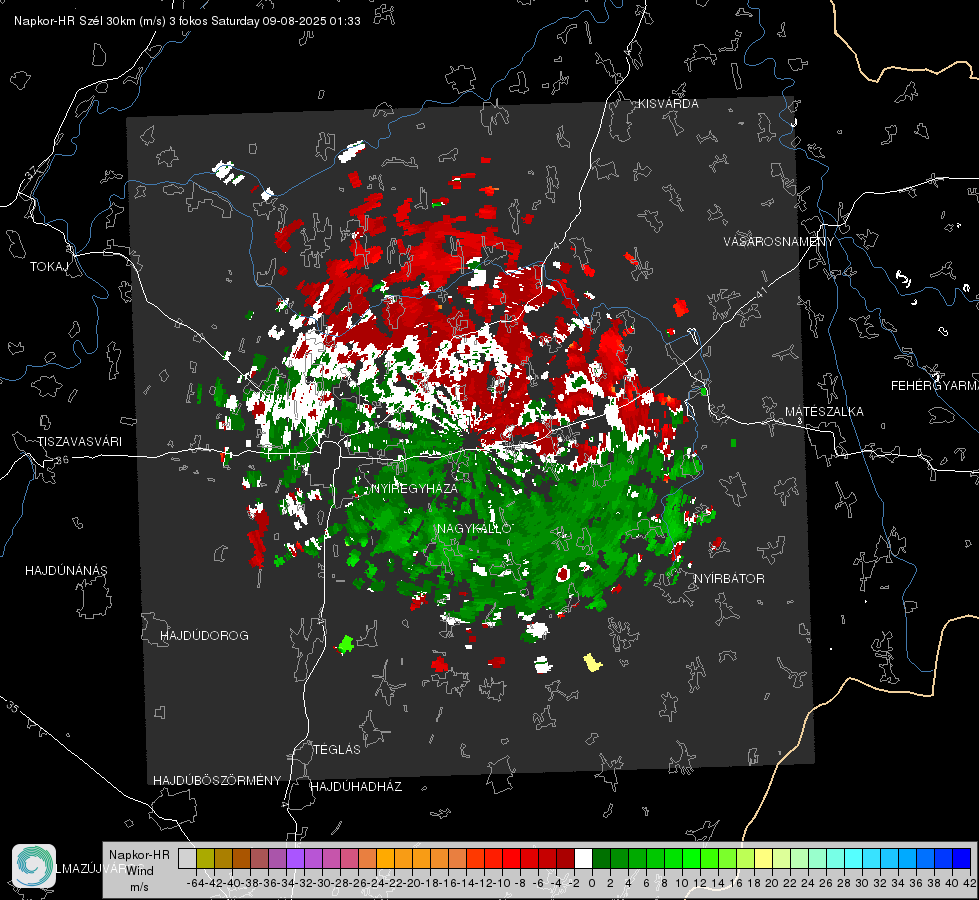The image size is (979, 900).
Task: Click the '-64' value at the legend's start
Action: click(195, 883)
